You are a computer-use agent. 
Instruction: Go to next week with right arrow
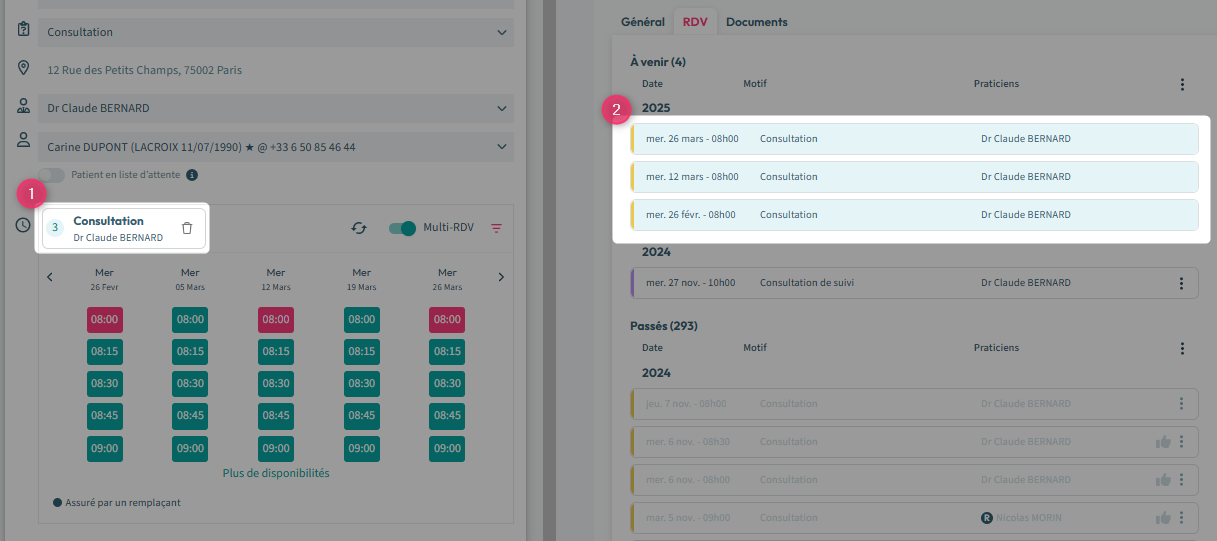click(x=501, y=277)
